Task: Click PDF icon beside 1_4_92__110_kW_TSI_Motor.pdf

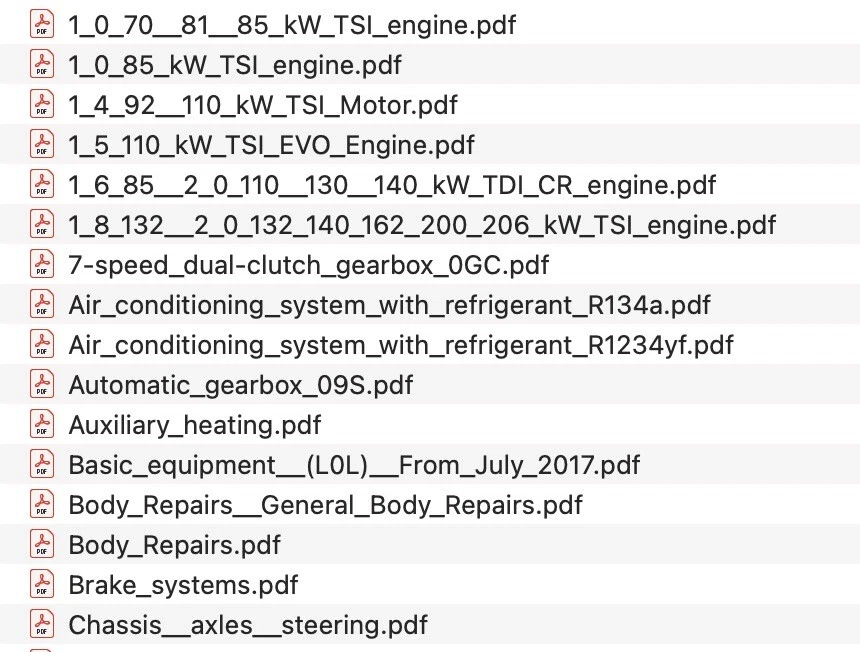Action: click(x=42, y=104)
